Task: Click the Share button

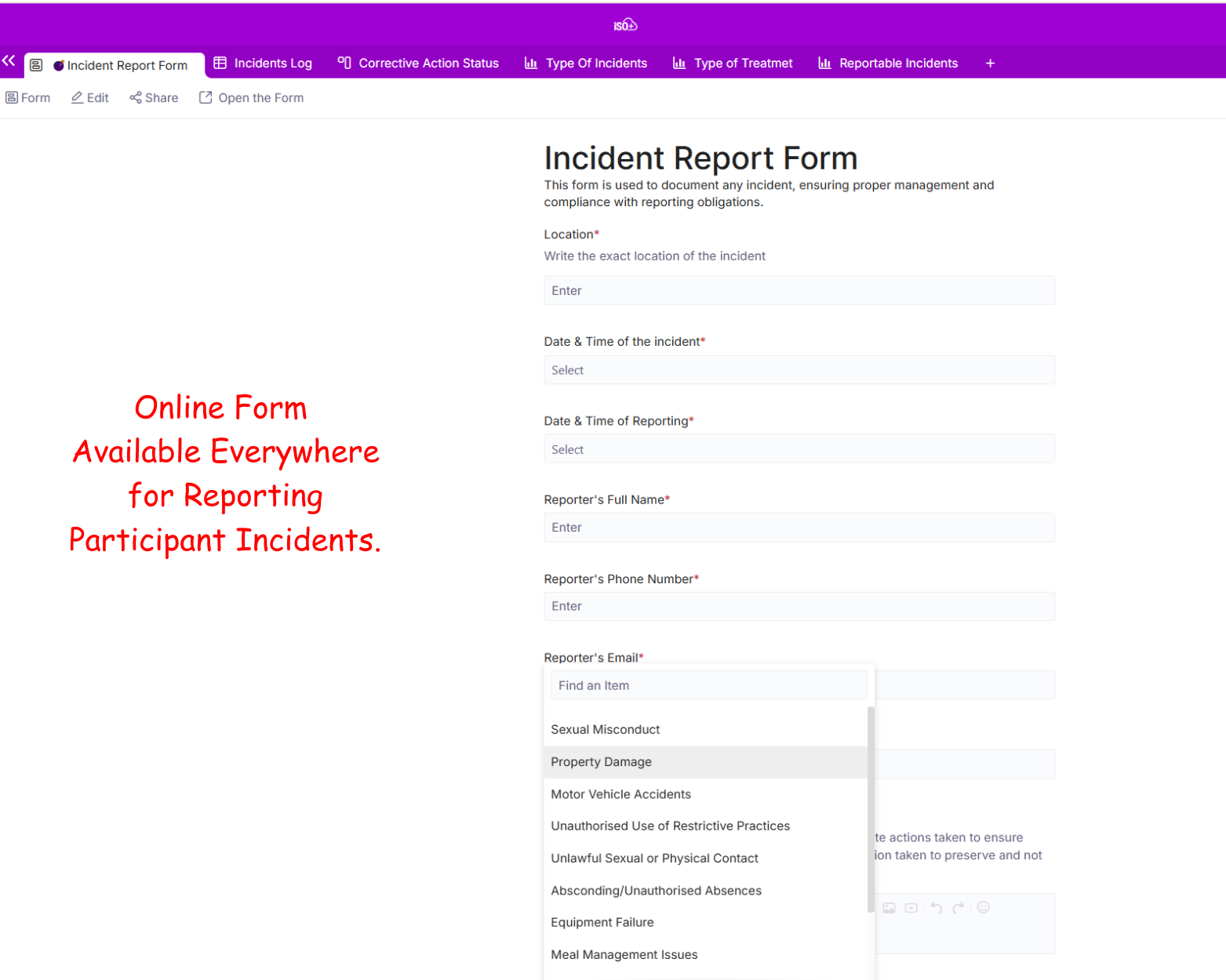Action: tap(154, 98)
